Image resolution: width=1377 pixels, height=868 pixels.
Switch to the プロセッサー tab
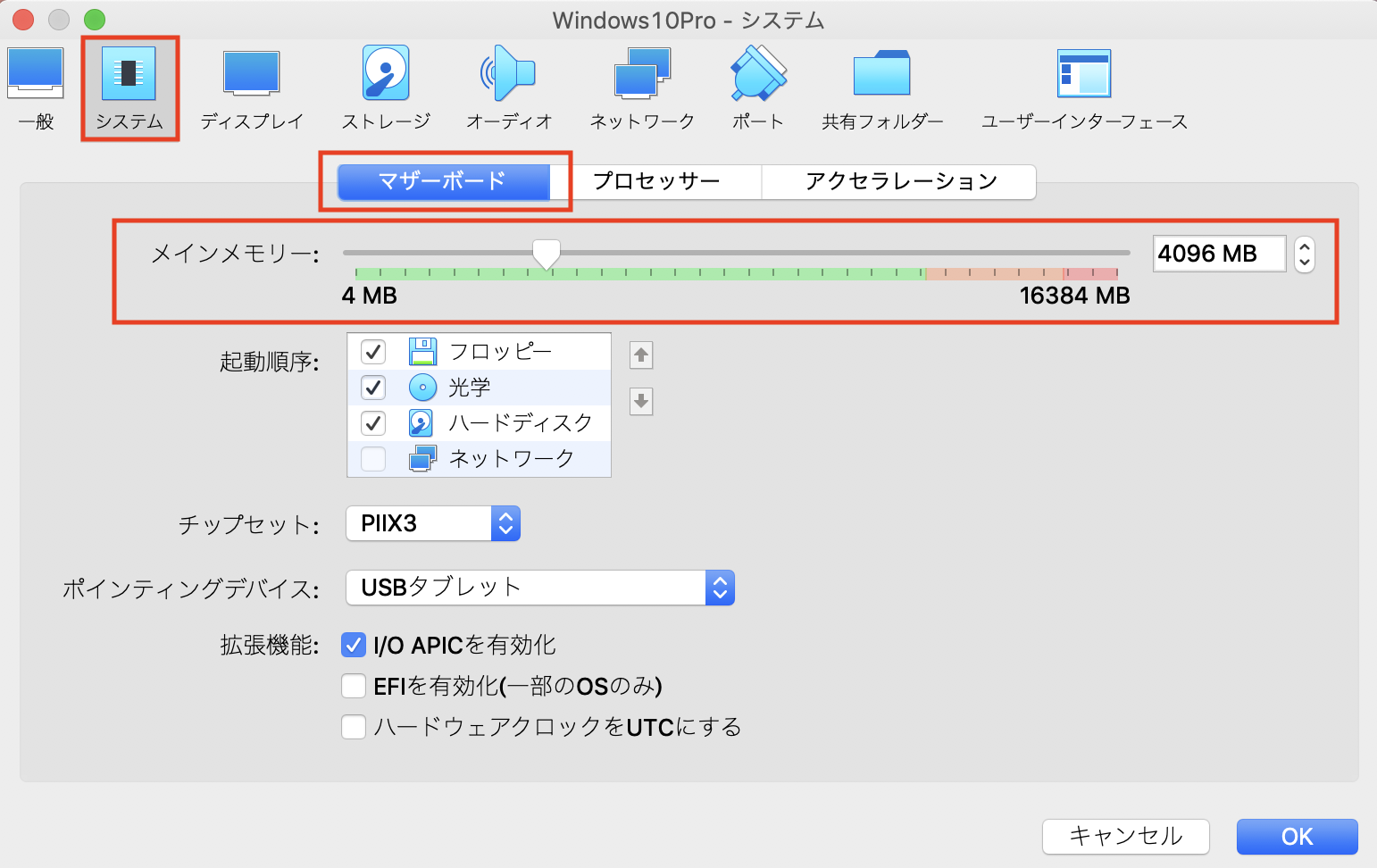coord(656,181)
